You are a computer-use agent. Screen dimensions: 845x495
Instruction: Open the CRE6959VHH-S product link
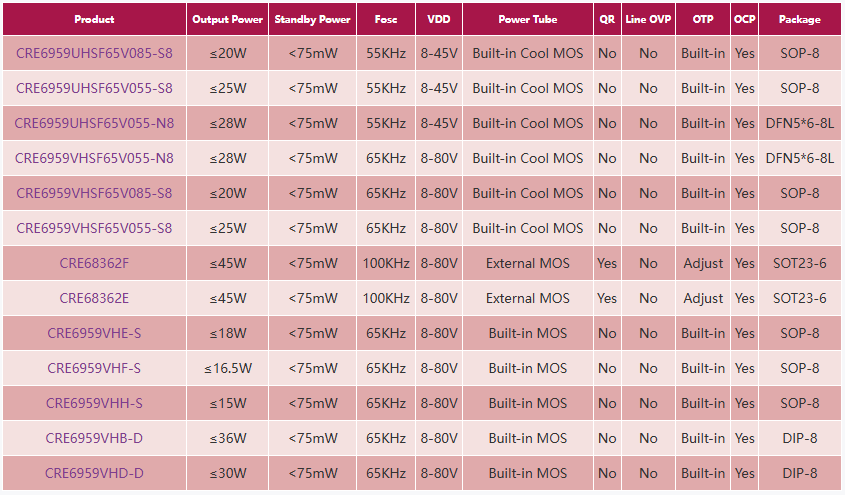(x=94, y=403)
